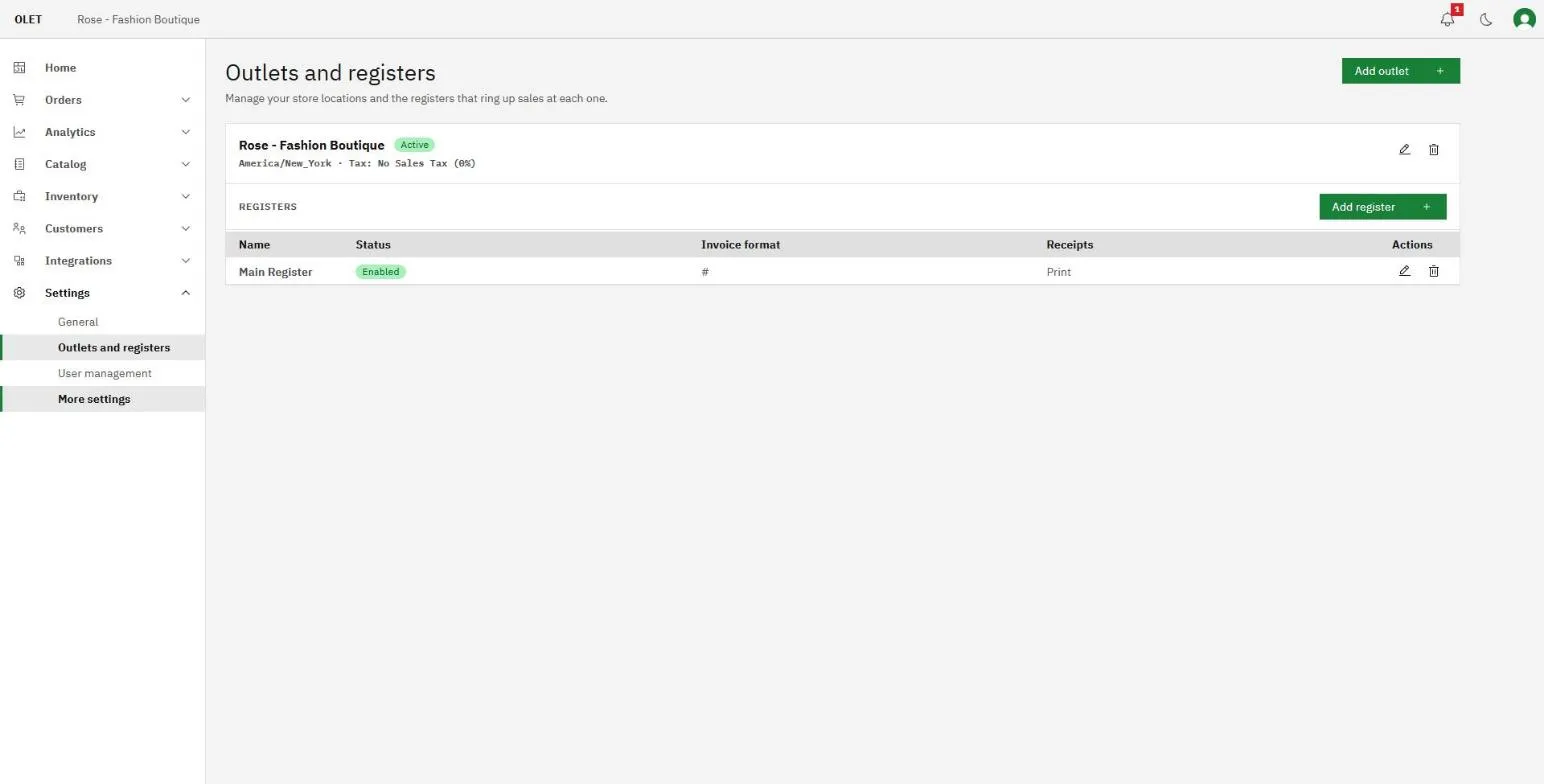Click the plus icon on Add outlet
This screenshot has width=1544, height=784.
1440,71
